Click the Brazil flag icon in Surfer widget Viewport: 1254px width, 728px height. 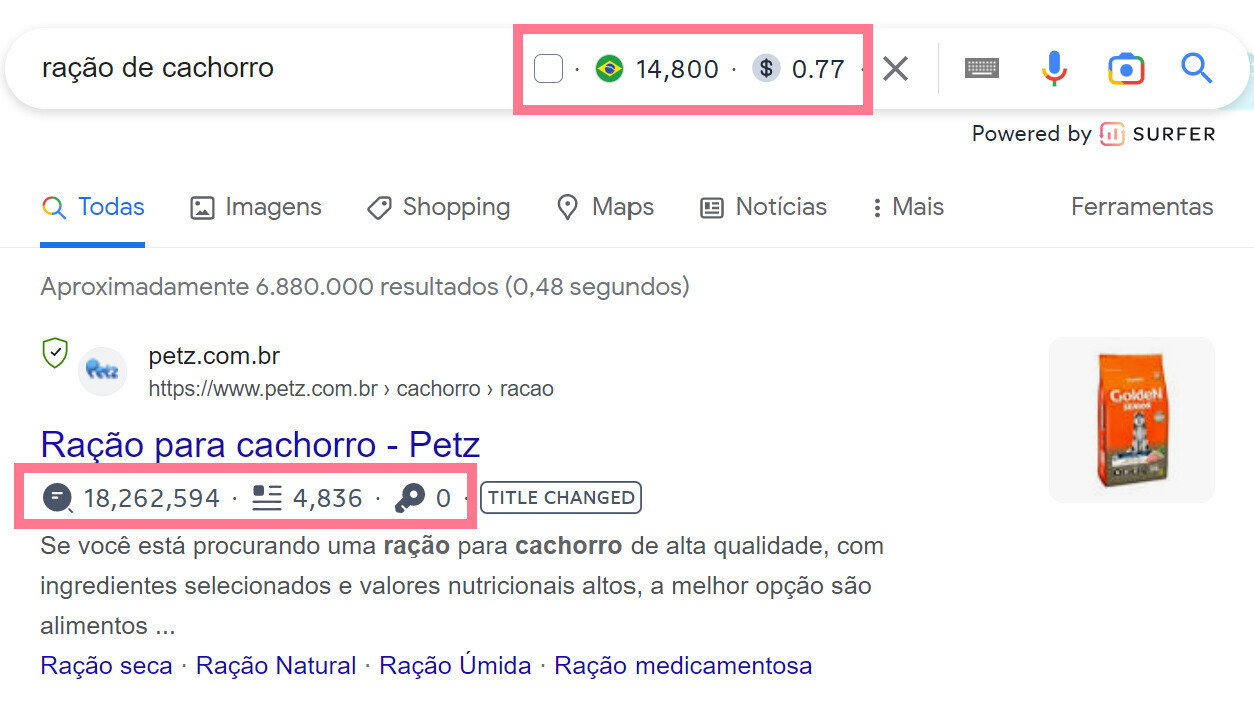609,68
